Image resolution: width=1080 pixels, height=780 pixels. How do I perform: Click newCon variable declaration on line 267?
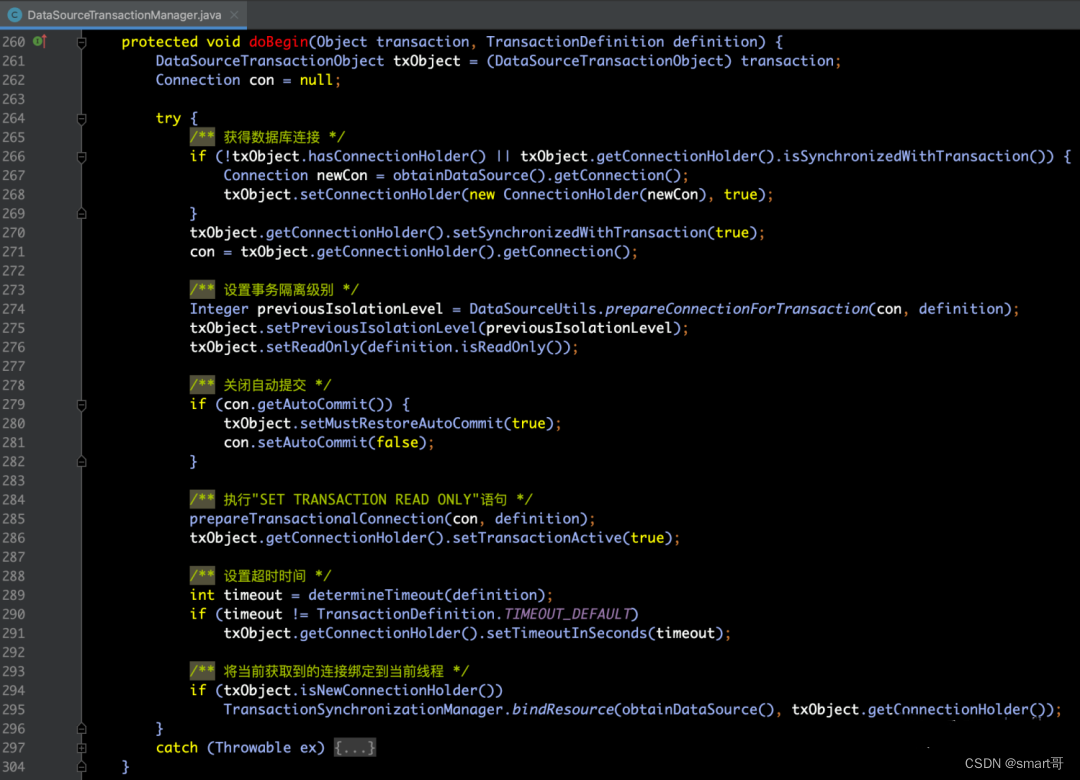342,175
